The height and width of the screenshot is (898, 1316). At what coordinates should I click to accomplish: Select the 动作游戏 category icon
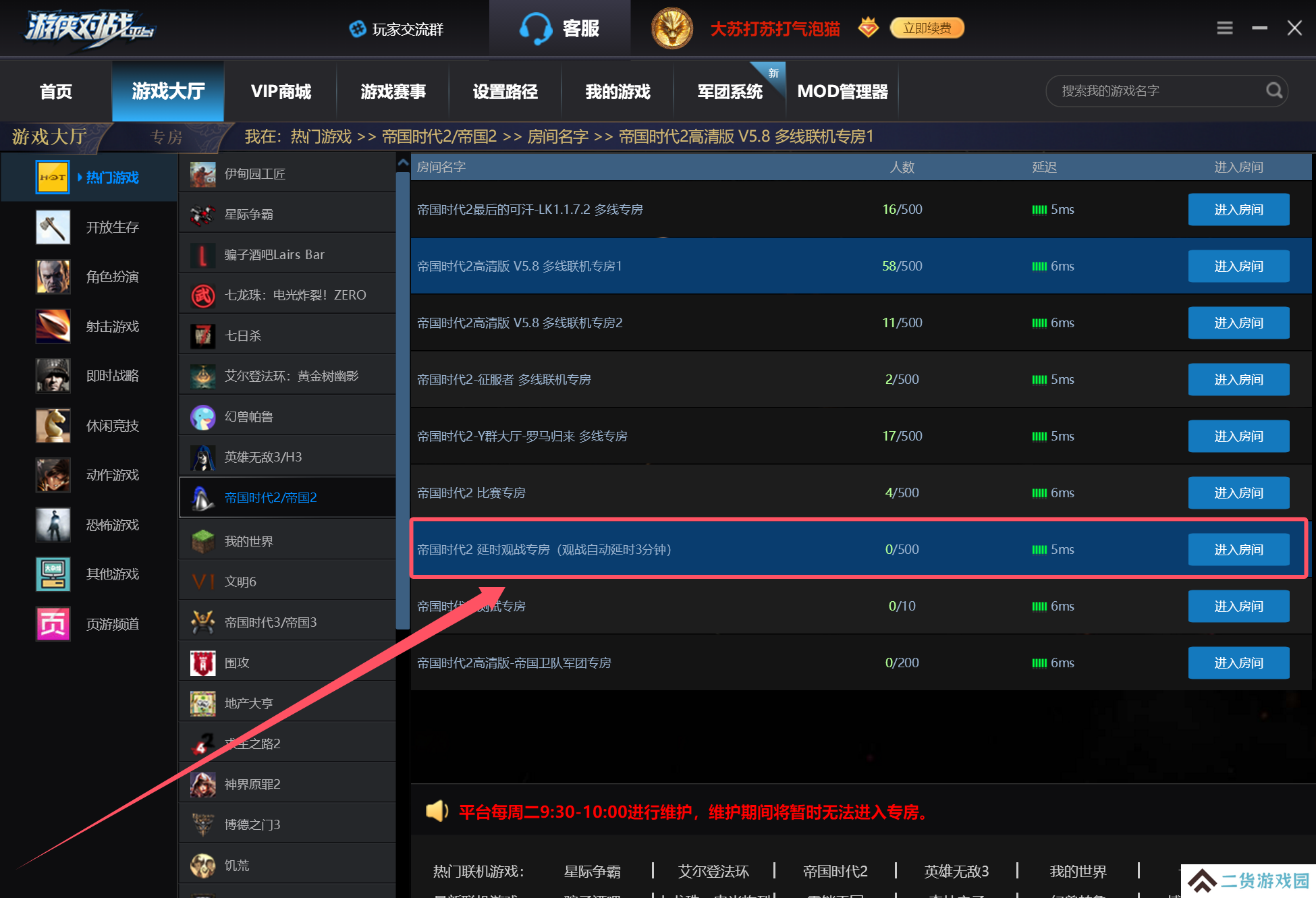click(53, 475)
